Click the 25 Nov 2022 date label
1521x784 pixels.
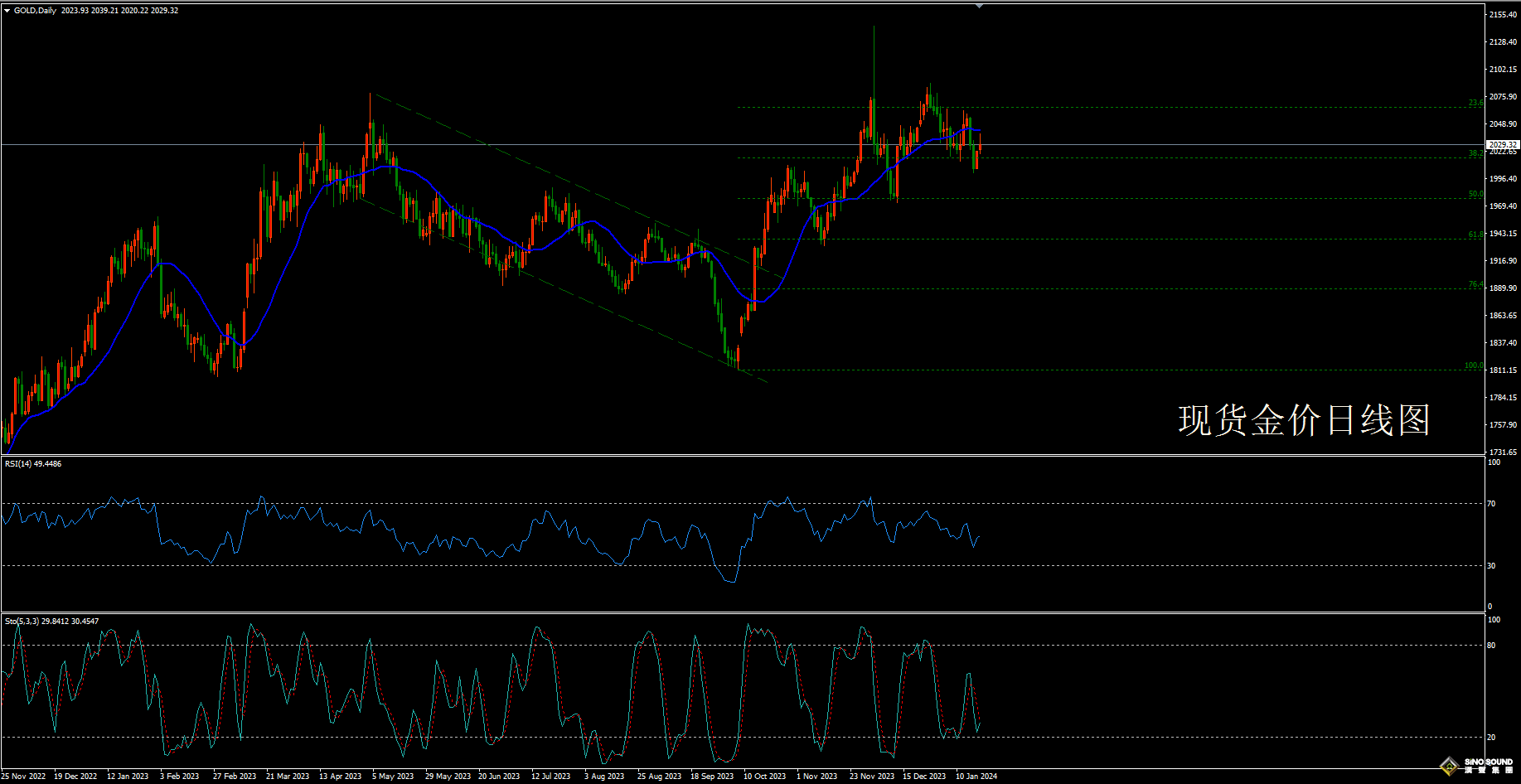point(23,777)
